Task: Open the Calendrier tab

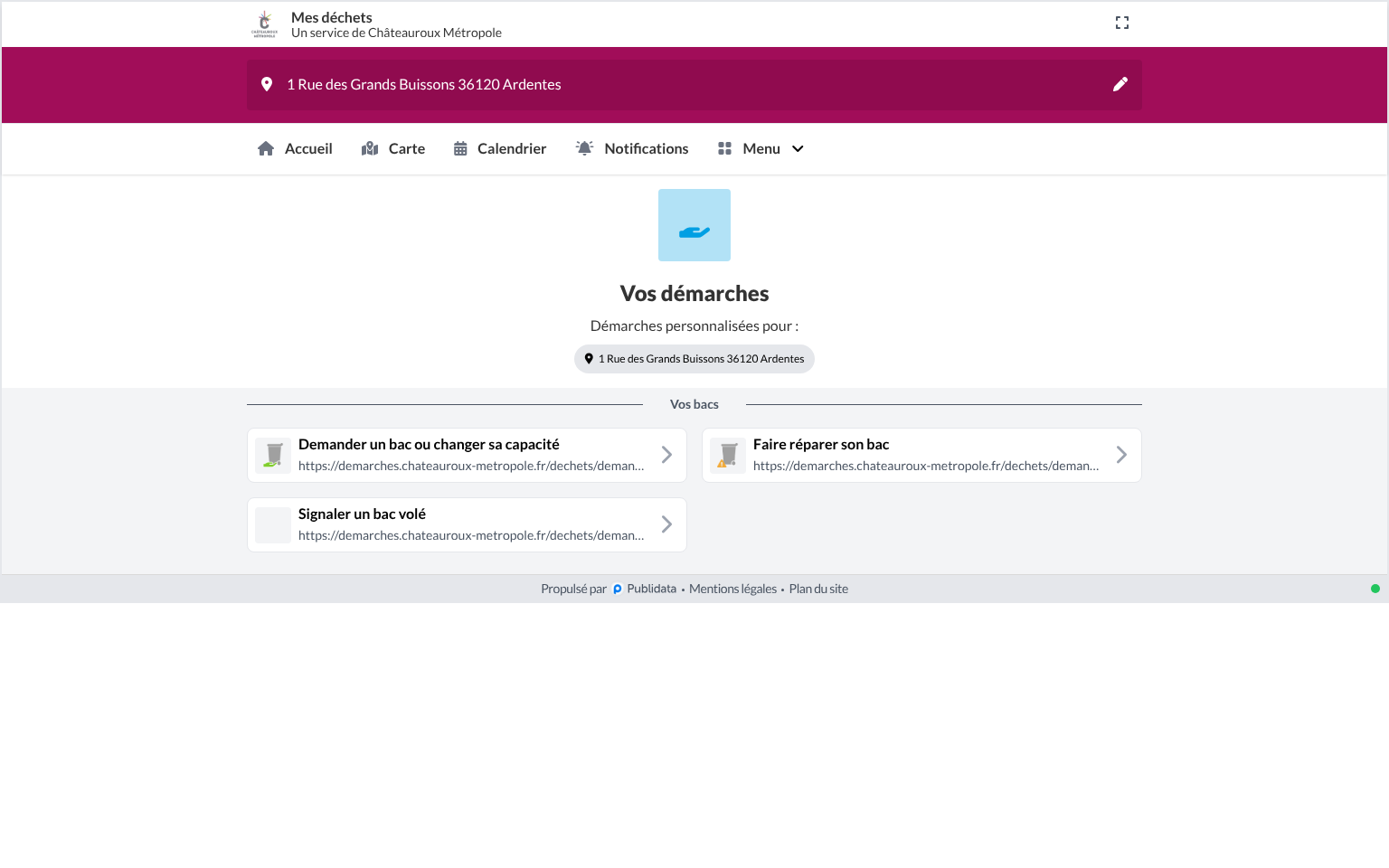Action: click(500, 149)
